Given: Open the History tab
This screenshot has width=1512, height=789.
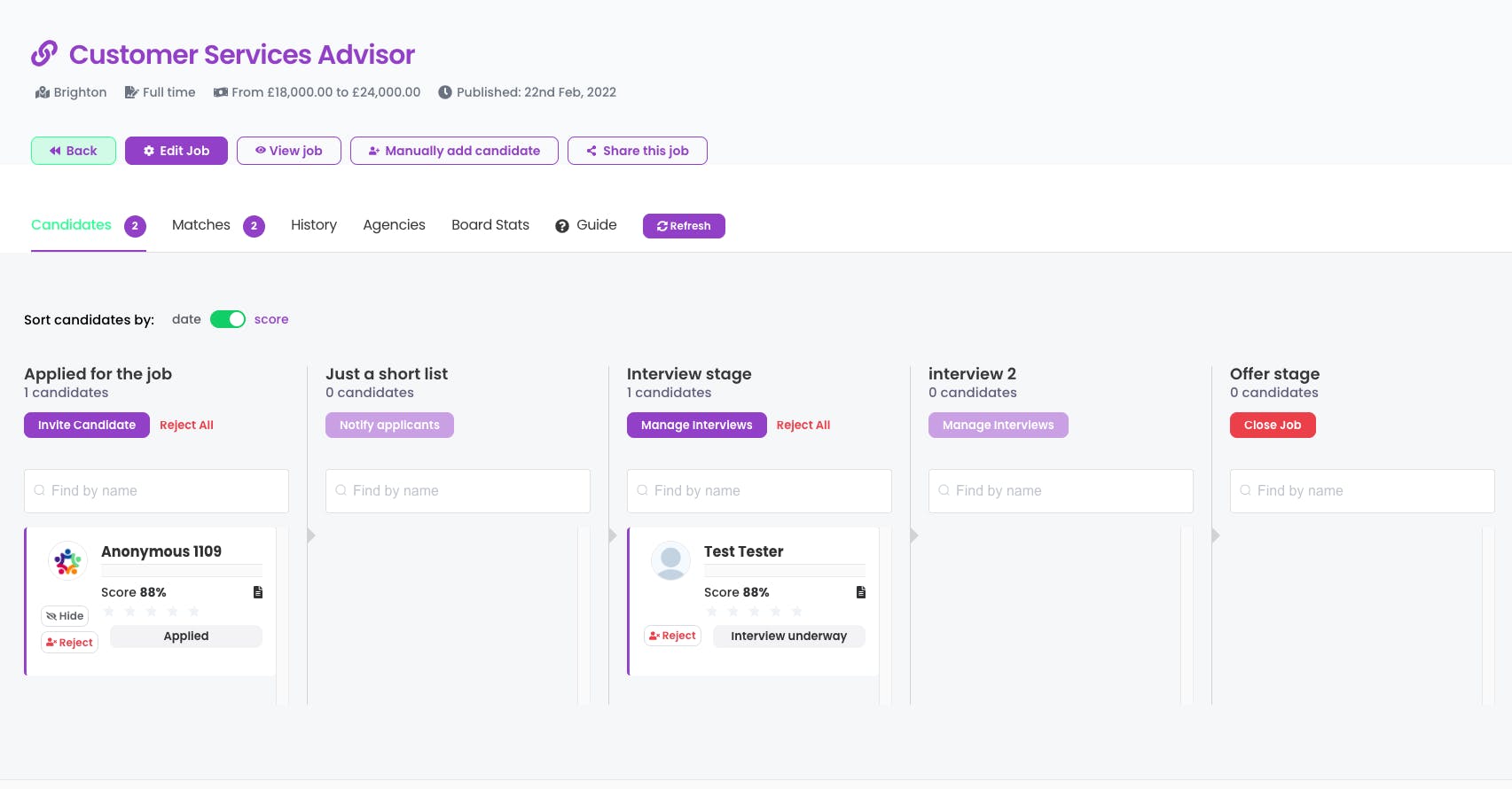Looking at the screenshot, I should 314,225.
